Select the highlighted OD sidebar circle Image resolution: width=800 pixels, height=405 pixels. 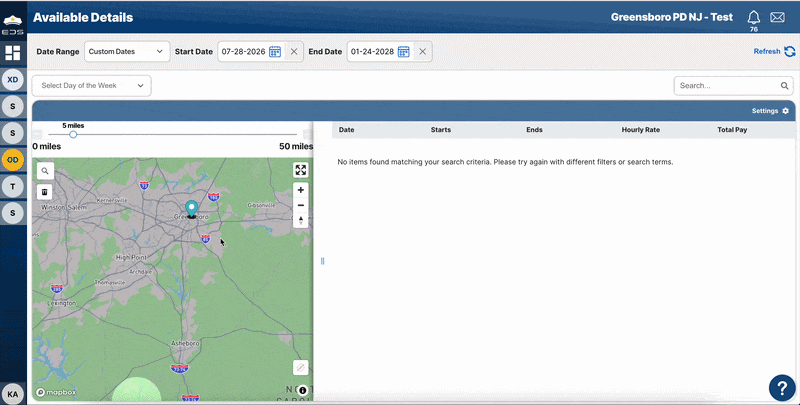click(x=13, y=160)
